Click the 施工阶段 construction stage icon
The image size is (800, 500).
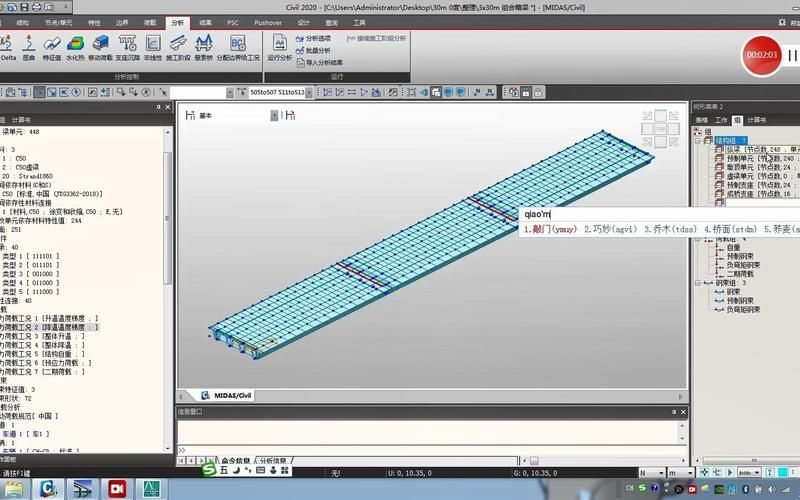178,46
